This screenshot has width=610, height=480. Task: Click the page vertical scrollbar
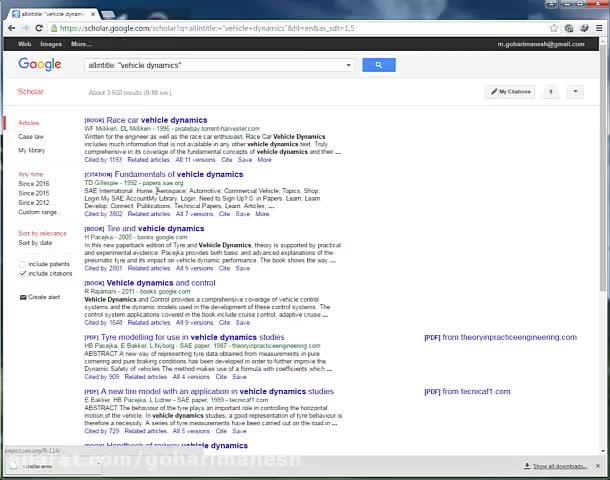(603, 167)
